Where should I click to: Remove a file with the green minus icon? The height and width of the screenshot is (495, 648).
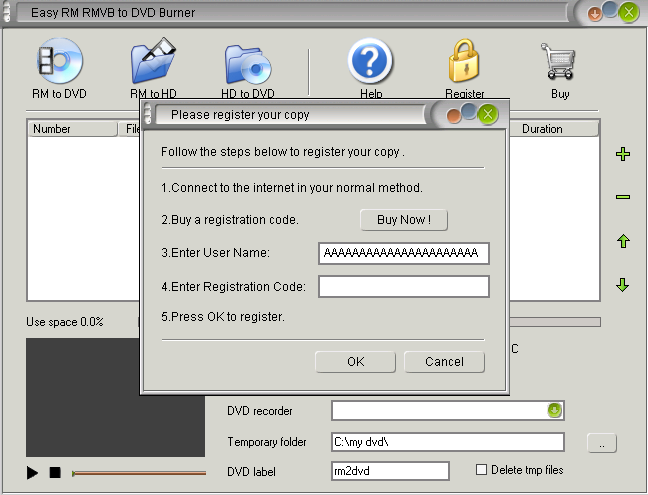623,197
